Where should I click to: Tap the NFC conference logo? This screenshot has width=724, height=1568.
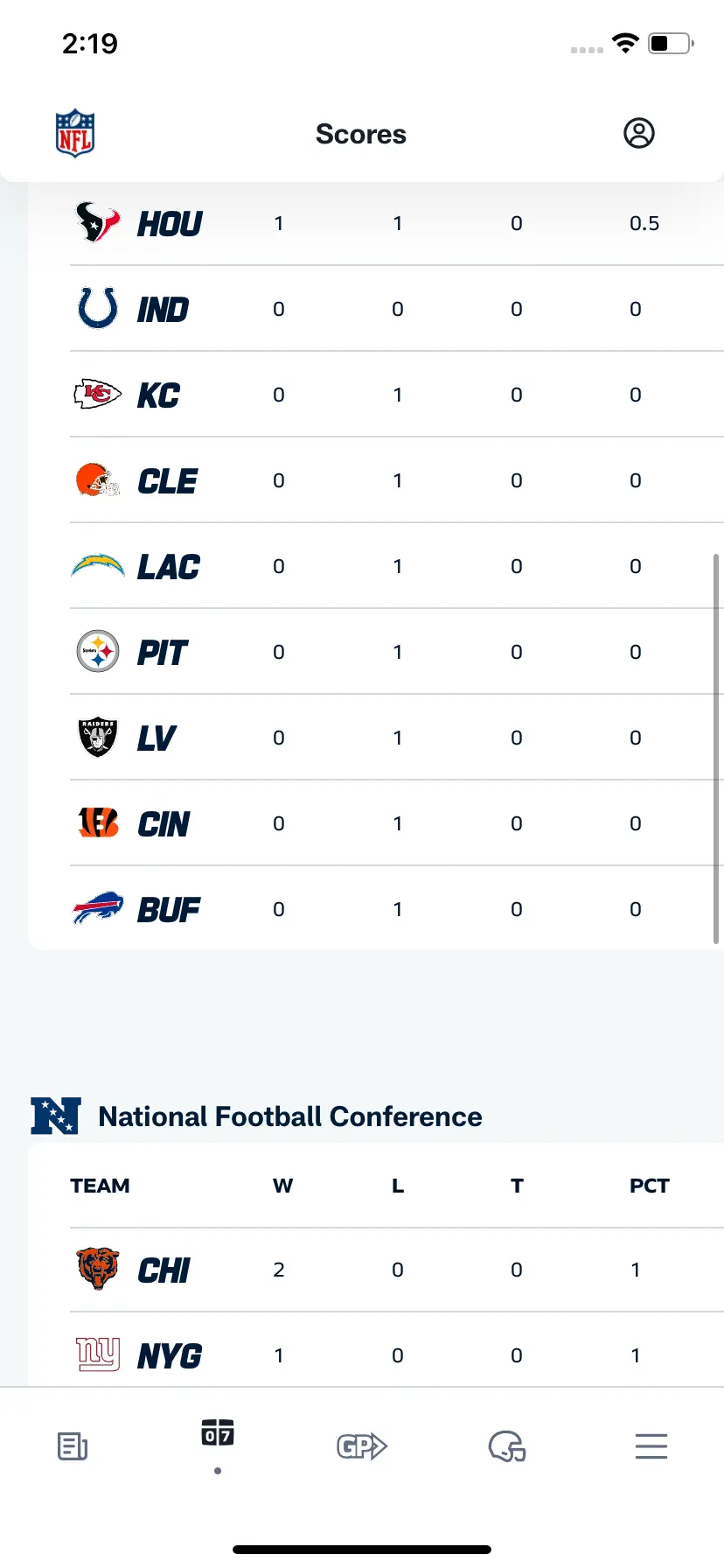[56, 1116]
